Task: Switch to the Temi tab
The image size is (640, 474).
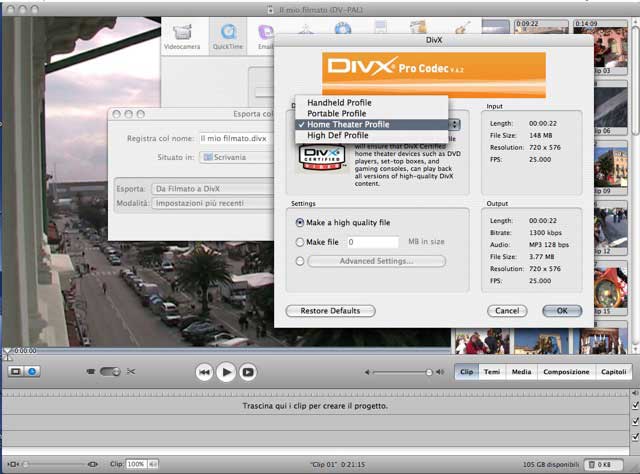Action: pos(492,372)
